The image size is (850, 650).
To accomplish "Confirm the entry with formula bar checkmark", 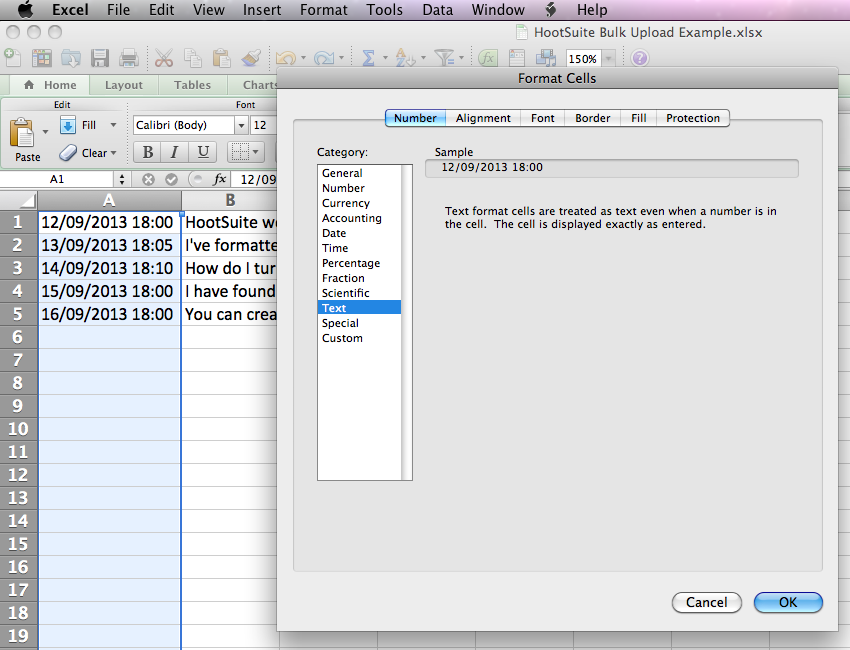I will point(171,179).
